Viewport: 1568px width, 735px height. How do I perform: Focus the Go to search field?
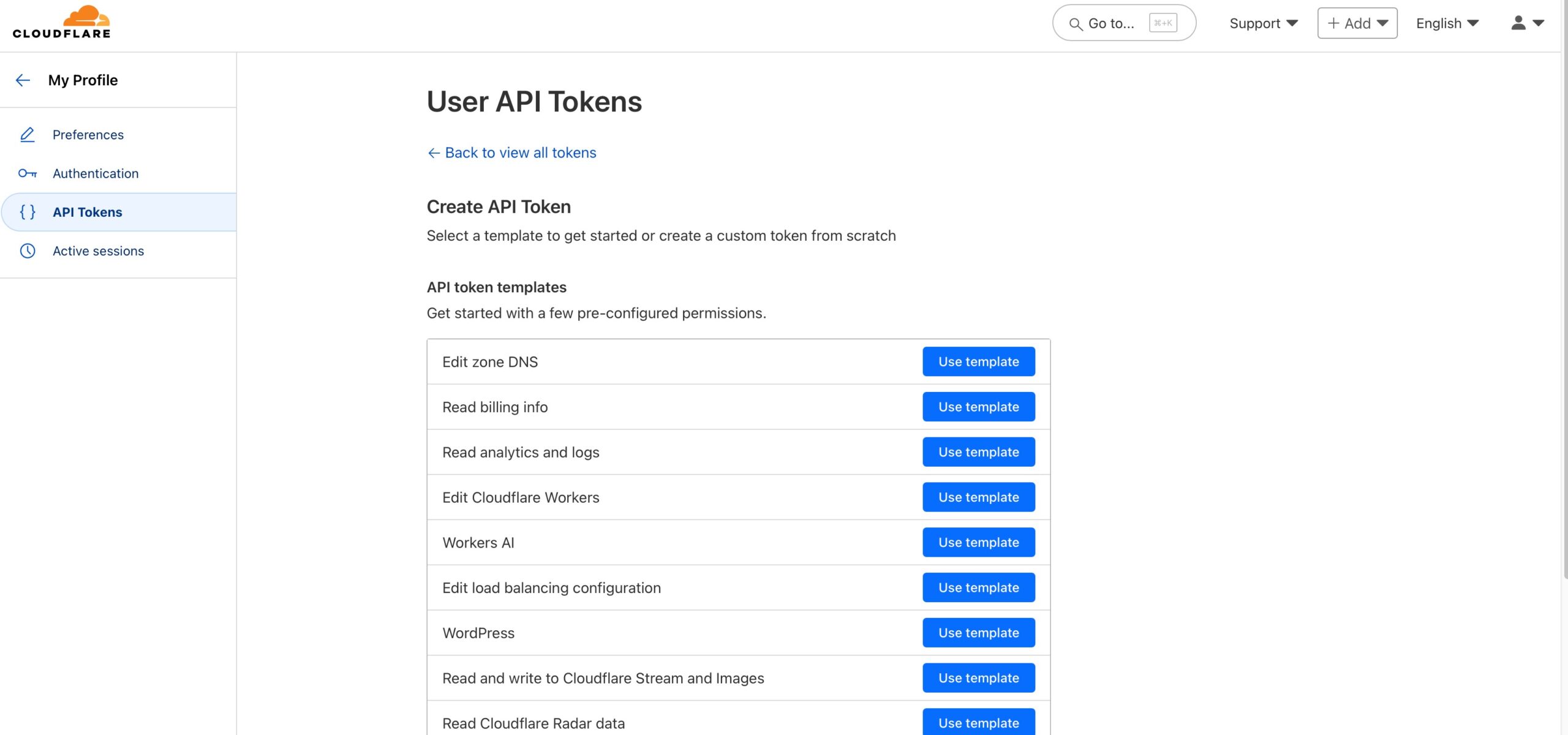[1124, 23]
